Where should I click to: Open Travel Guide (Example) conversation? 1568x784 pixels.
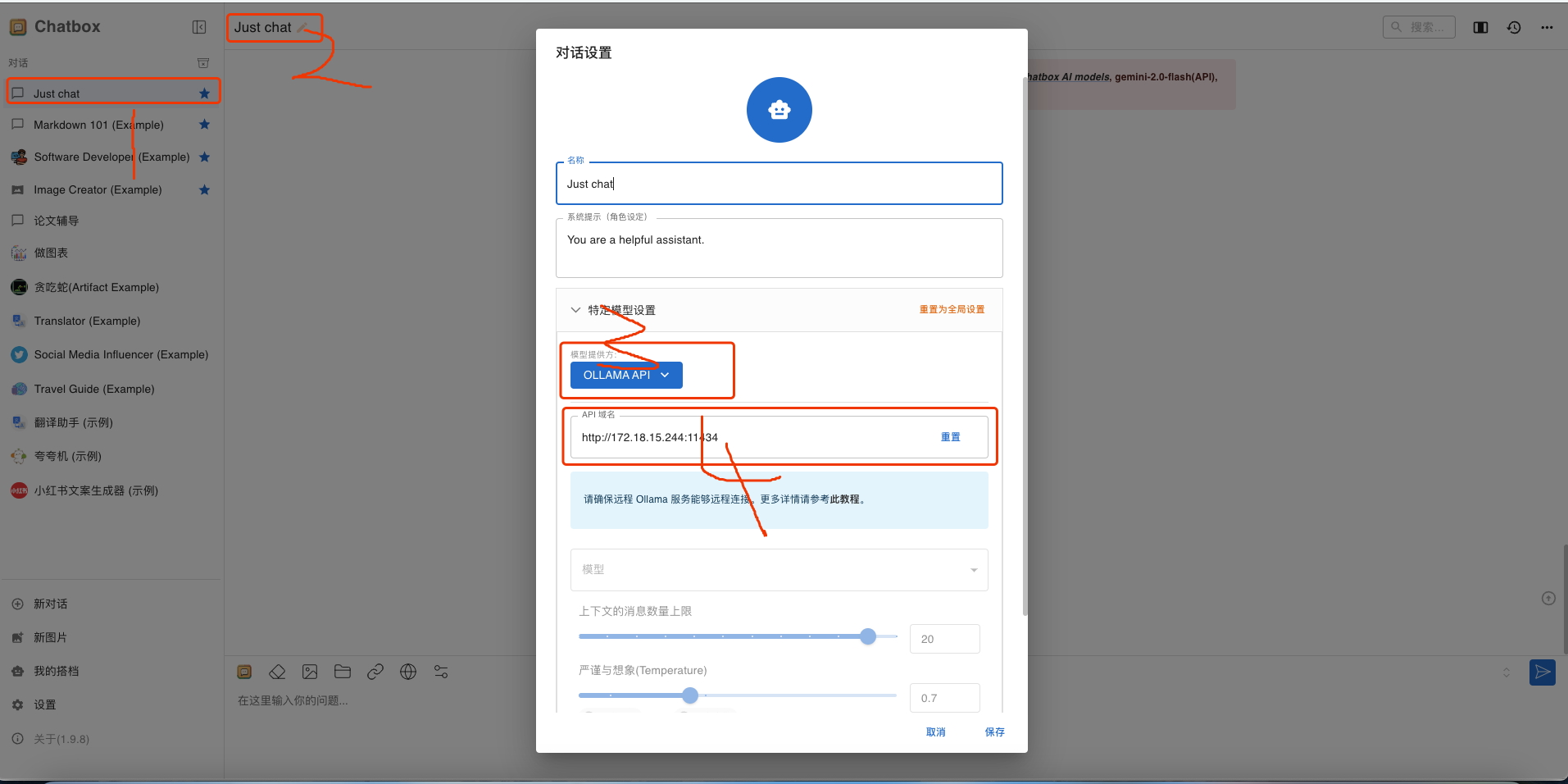pyautogui.click(x=113, y=389)
